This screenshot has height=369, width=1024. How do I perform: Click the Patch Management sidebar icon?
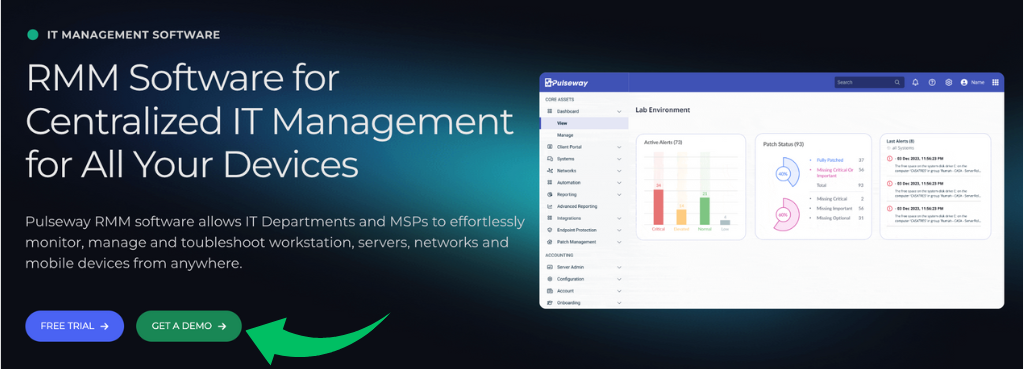click(550, 242)
